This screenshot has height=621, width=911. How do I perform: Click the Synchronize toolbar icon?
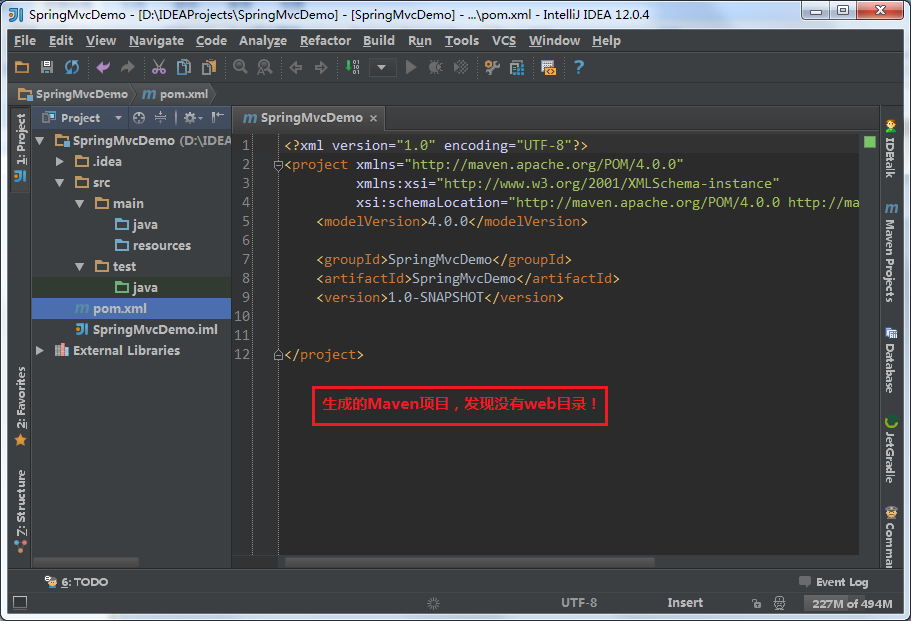coord(72,67)
